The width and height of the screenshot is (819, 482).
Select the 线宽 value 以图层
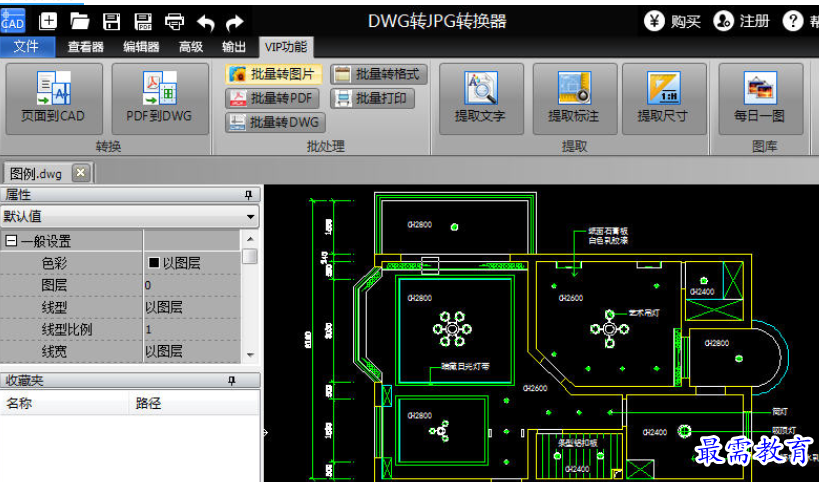(192, 351)
